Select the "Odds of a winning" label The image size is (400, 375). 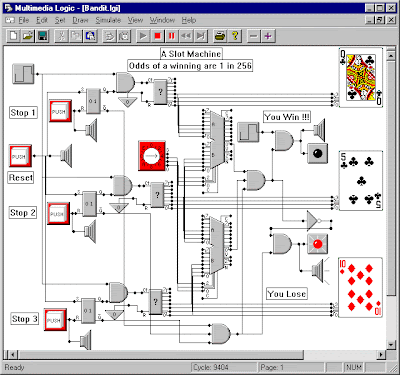coord(190,66)
